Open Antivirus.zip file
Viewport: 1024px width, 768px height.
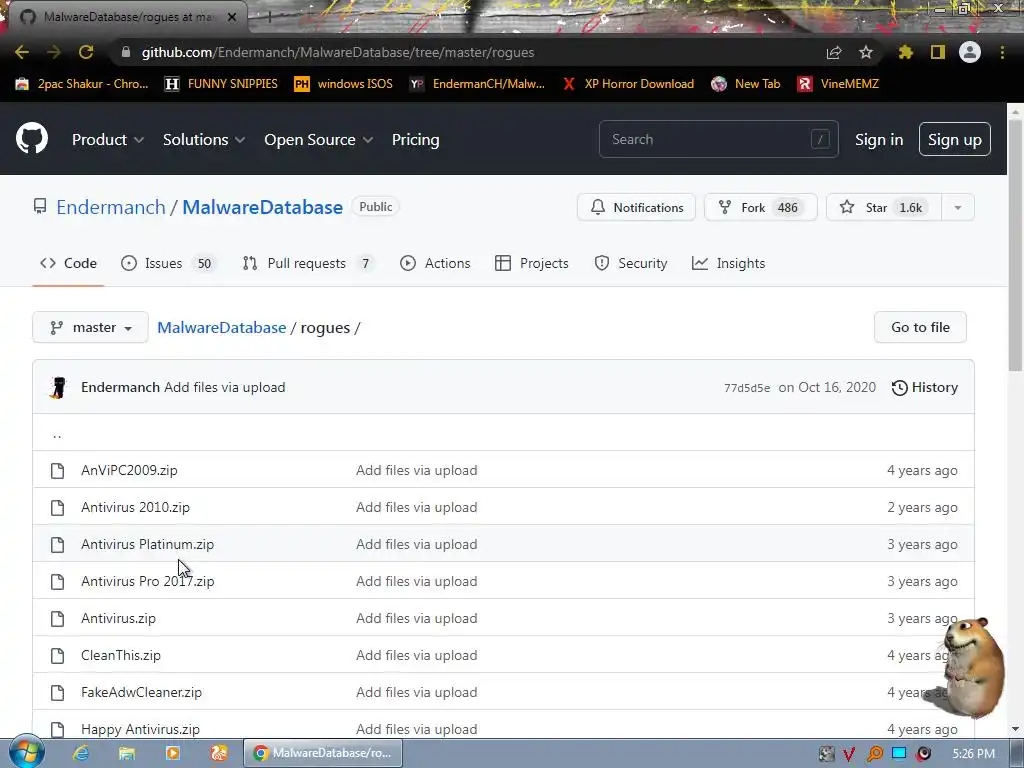(x=118, y=618)
